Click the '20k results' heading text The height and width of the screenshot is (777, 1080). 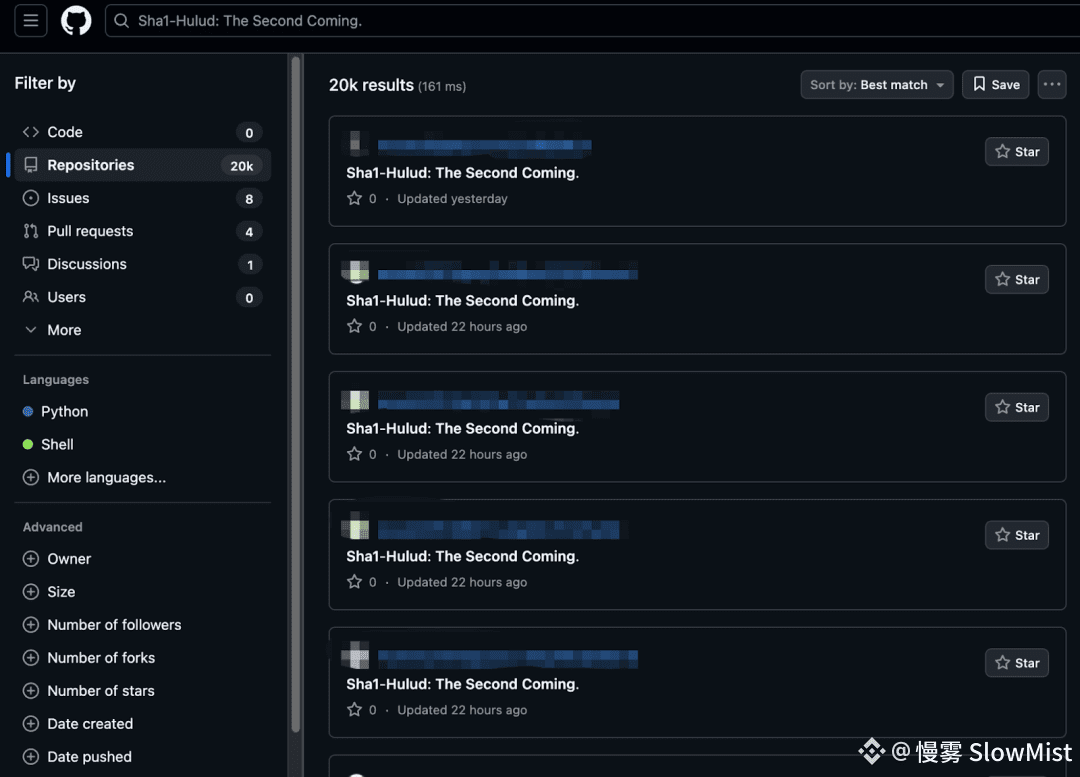pyautogui.click(x=371, y=85)
